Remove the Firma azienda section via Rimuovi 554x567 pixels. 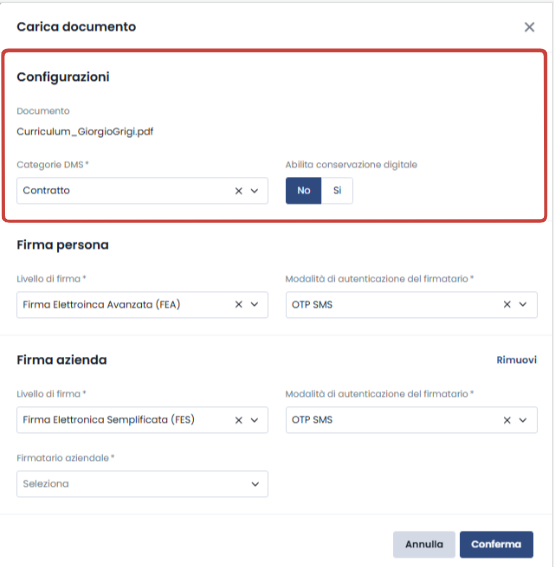click(x=516, y=360)
